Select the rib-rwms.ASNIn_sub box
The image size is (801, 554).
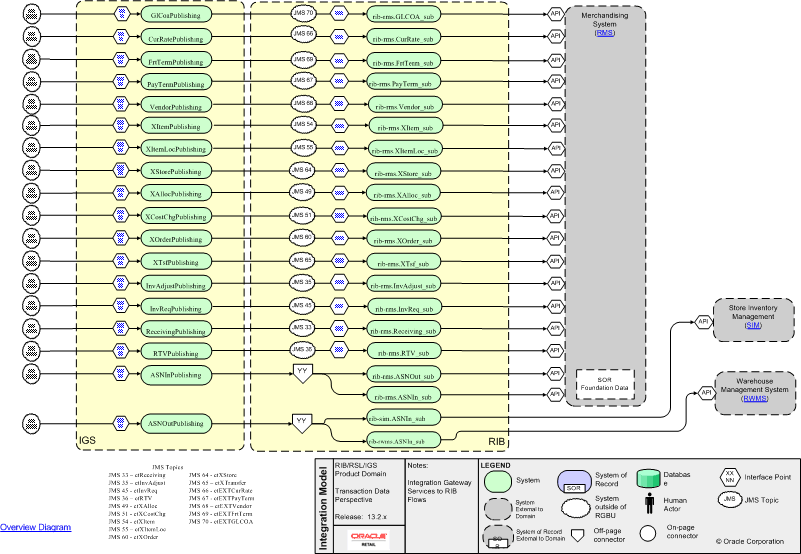[x=403, y=441]
